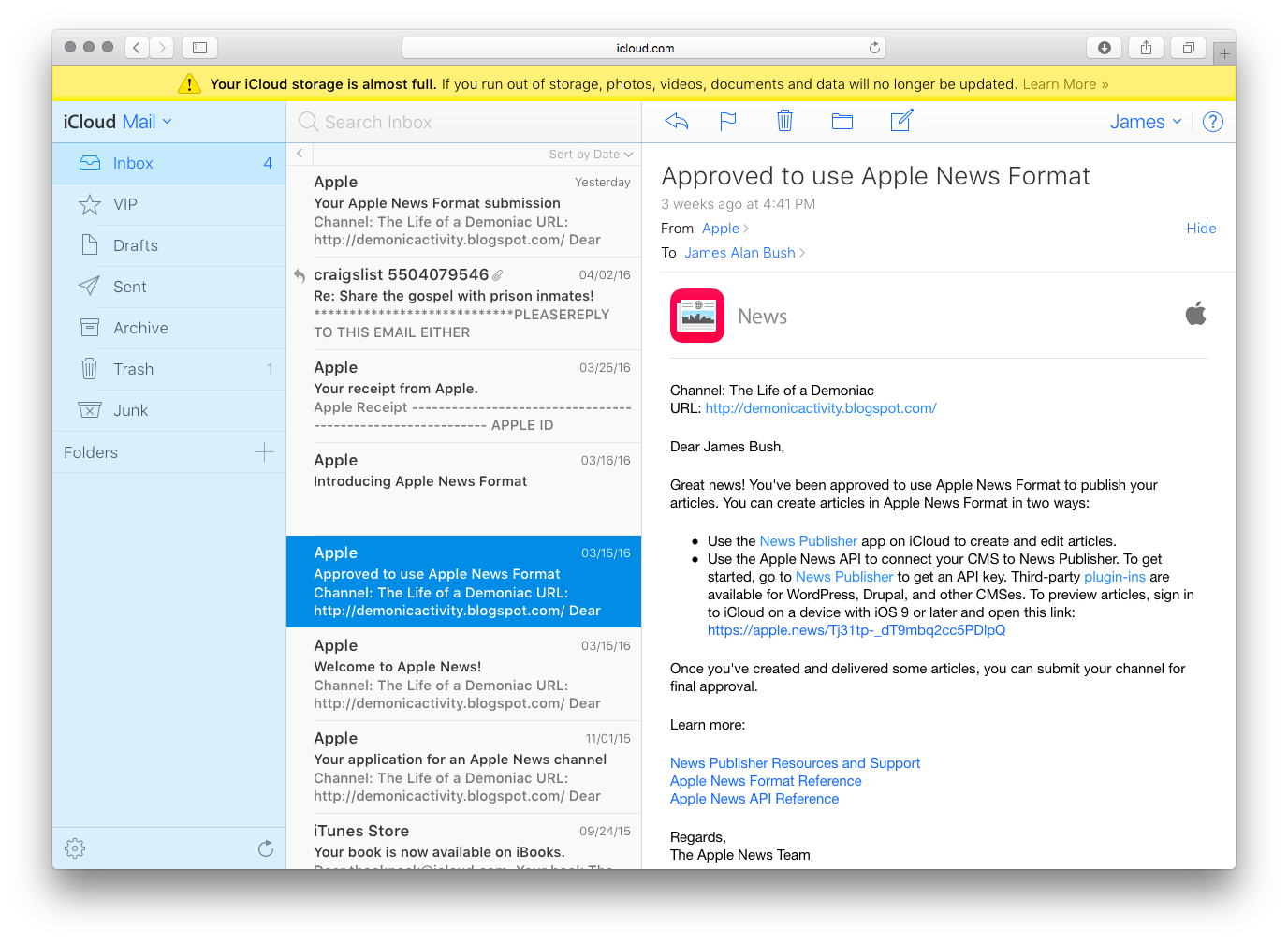This screenshot has height=944, width=1288.
Task: Select 'Approved to use Apple News Format' list item
Action: click(x=463, y=582)
